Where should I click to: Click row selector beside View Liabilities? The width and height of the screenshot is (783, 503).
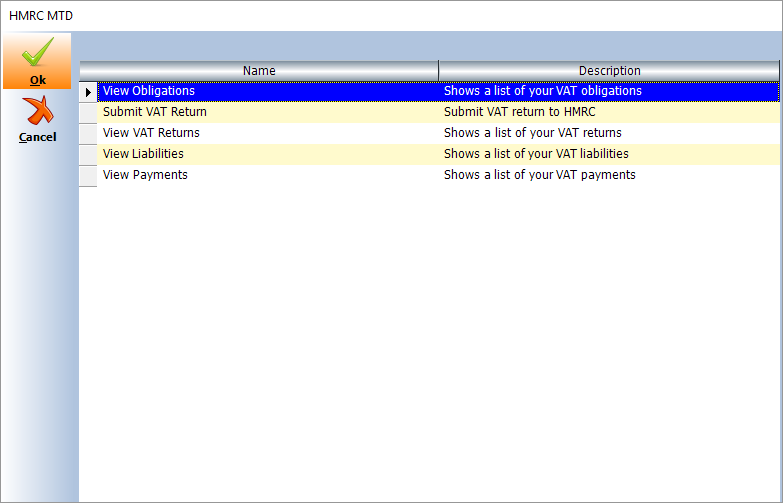(88, 154)
